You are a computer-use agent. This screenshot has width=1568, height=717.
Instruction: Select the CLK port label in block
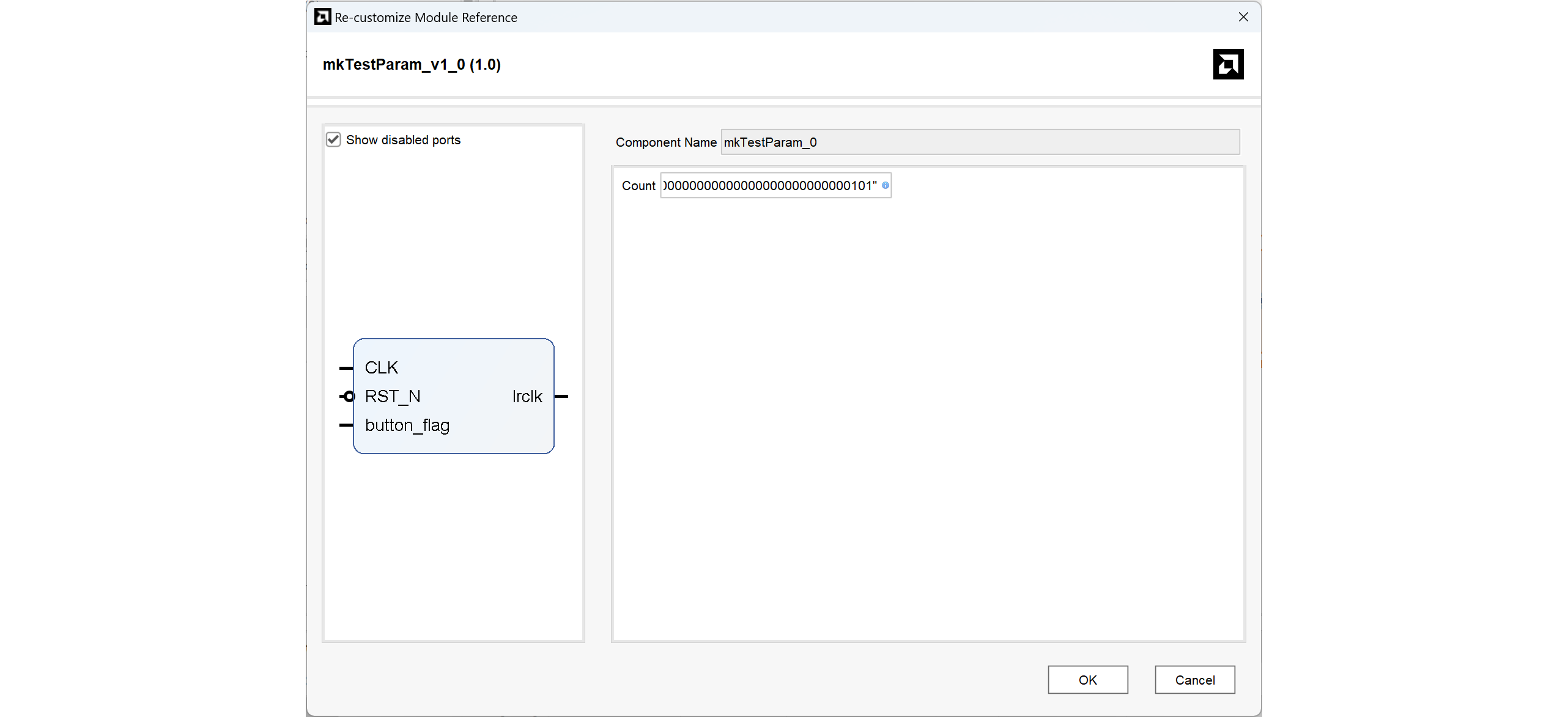pyautogui.click(x=381, y=367)
